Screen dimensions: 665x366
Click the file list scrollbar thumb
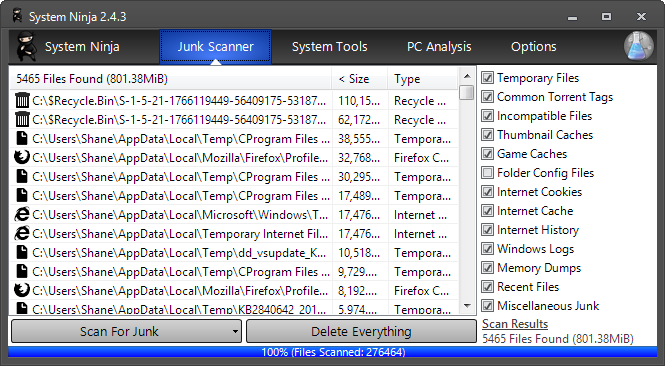pyautogui.click(x=467, y=92)
